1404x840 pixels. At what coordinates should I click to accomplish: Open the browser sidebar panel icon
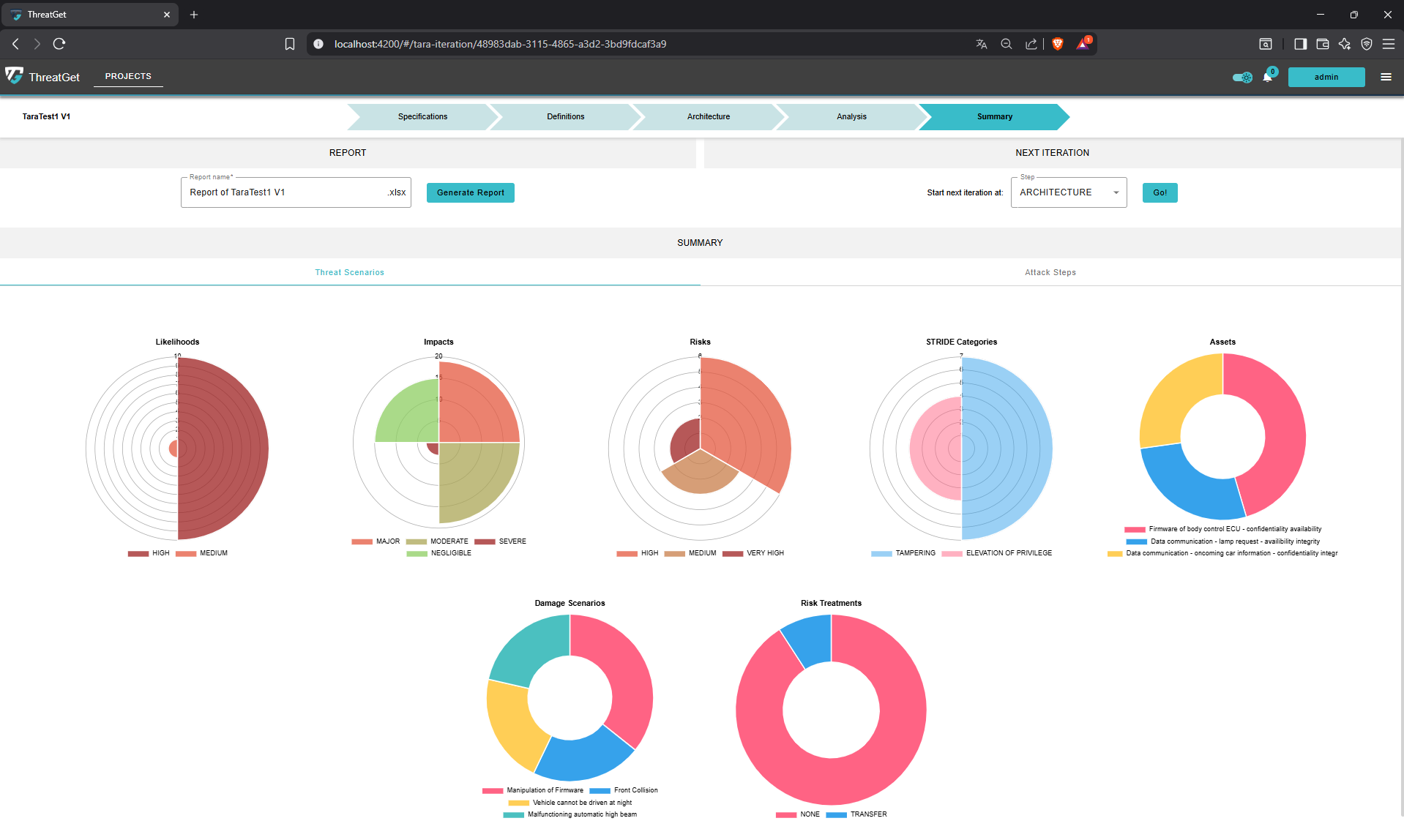click(x=1300, y=44)
